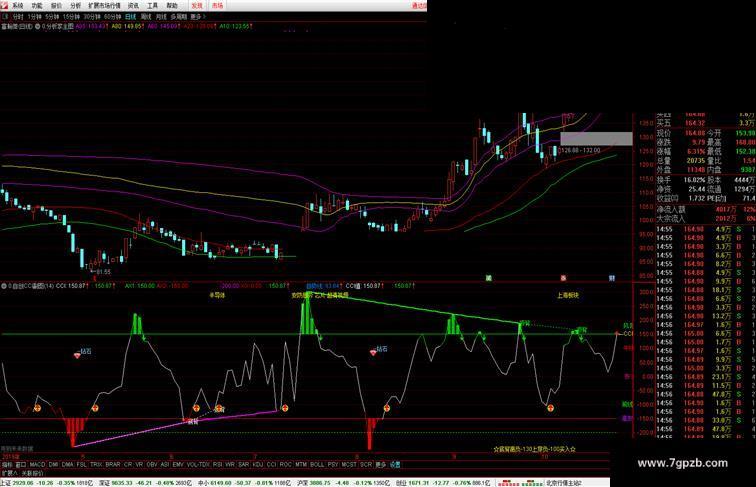Select the 30分钟 period
Image resolution: width=756 pixels, height=487 pixels.
pyautogui.click(x=92, y=16)
